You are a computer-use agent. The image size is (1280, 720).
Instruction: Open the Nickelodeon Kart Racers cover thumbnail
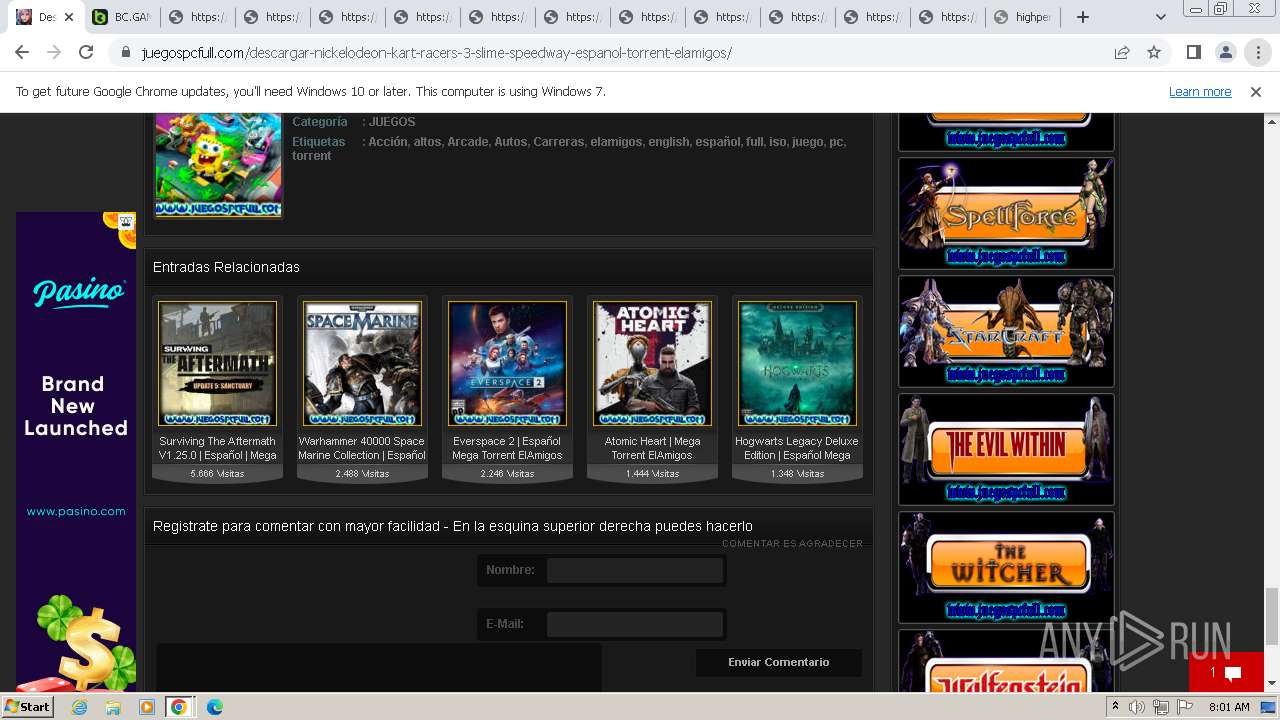click(x=218, y=165)
